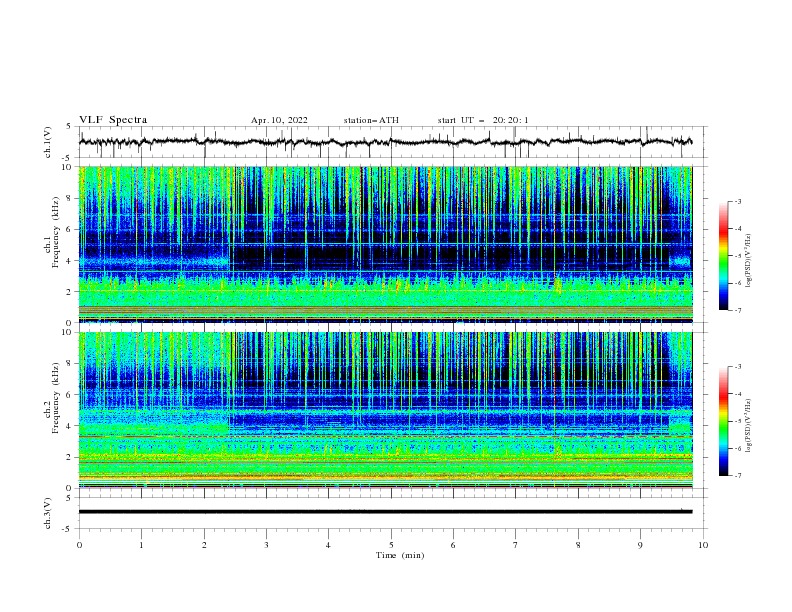792x612 pixels.
Task: Click the "-7" tick on ch.2 colorbar
Action: pos(738,475)
